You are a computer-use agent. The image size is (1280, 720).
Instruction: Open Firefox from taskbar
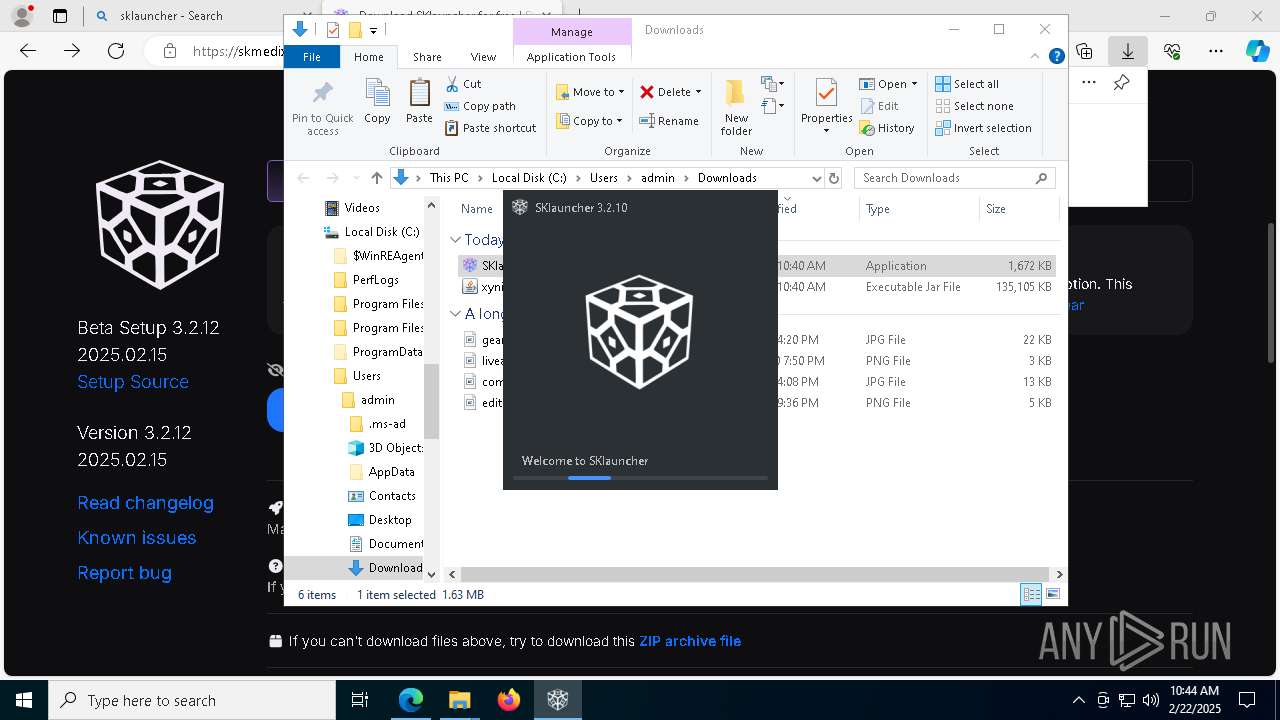509,700
